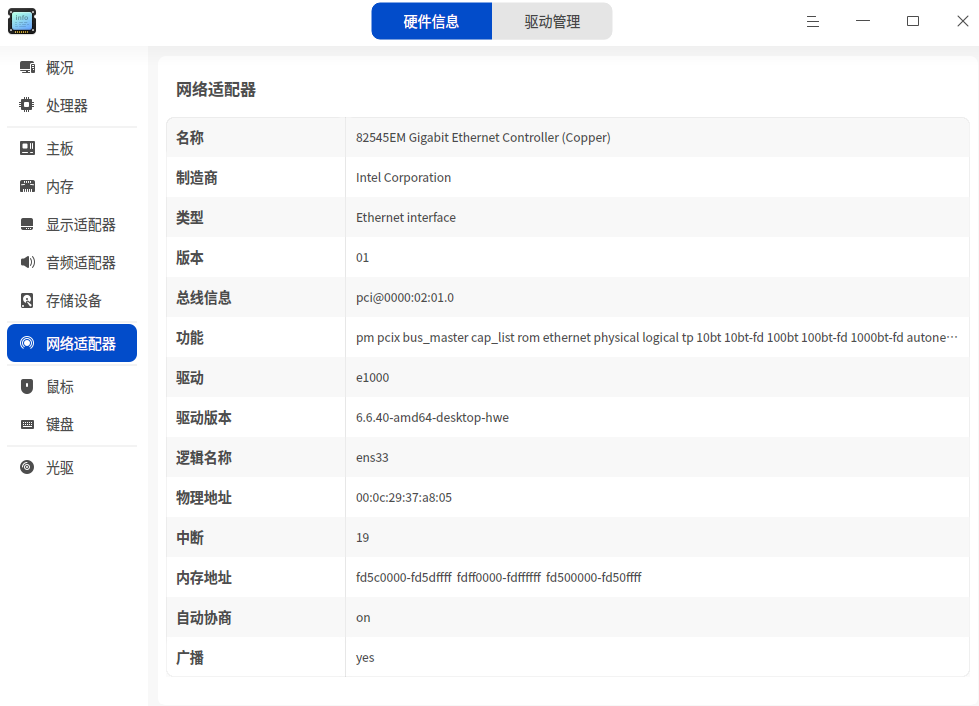
Task: Open the 键盘 sidebar entry
Action: tap(72, 424)
